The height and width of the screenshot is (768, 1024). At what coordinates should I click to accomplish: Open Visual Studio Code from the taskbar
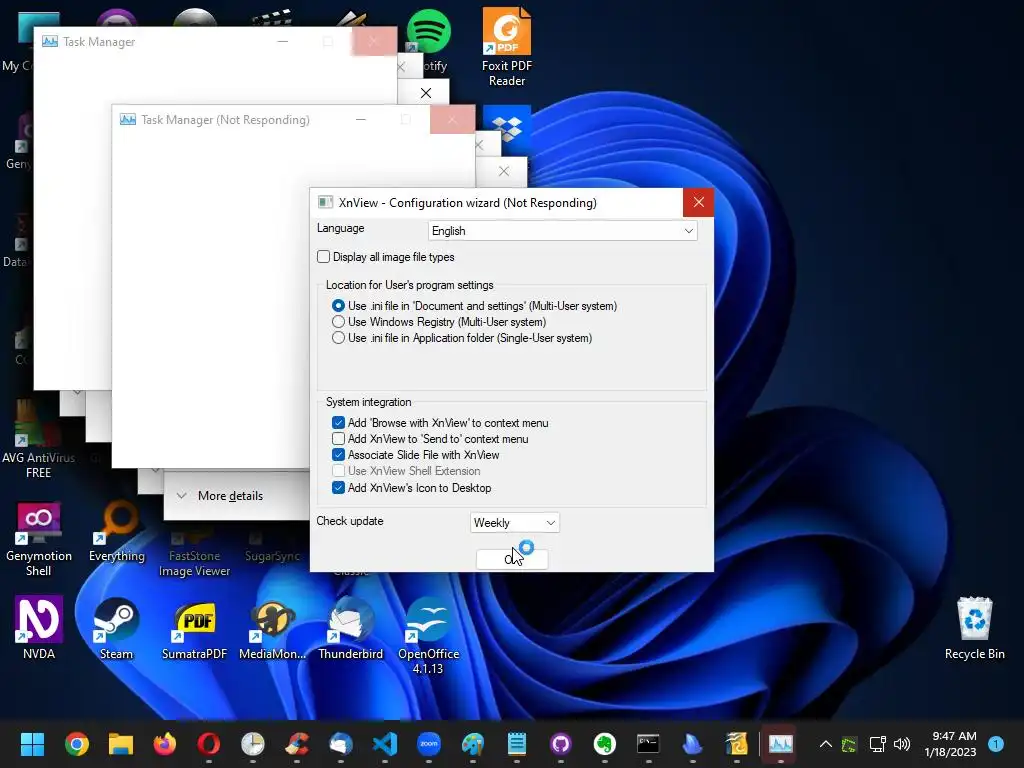[385, 744]
